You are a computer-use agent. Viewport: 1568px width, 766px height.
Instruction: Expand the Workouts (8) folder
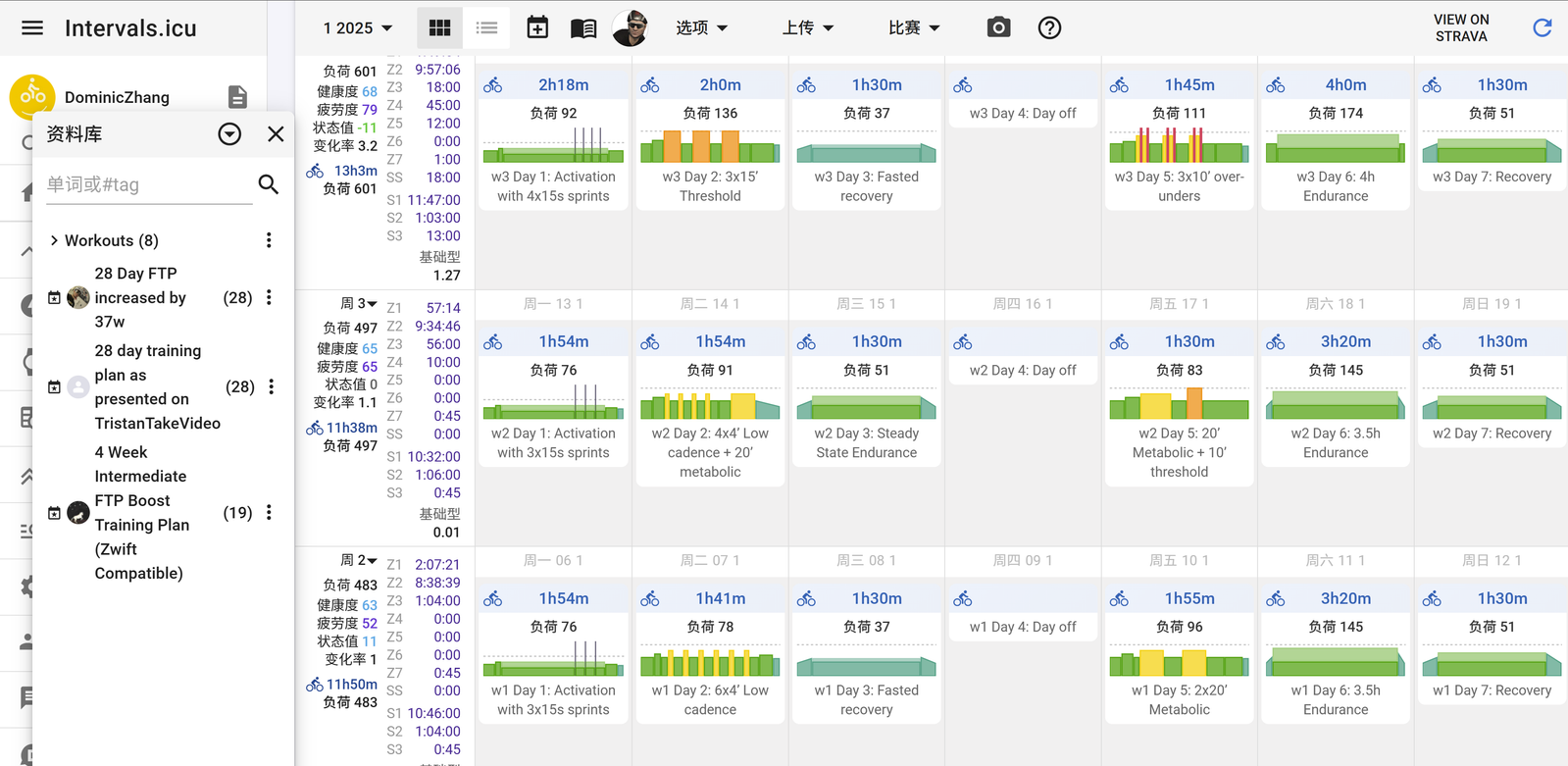[55, 240]
